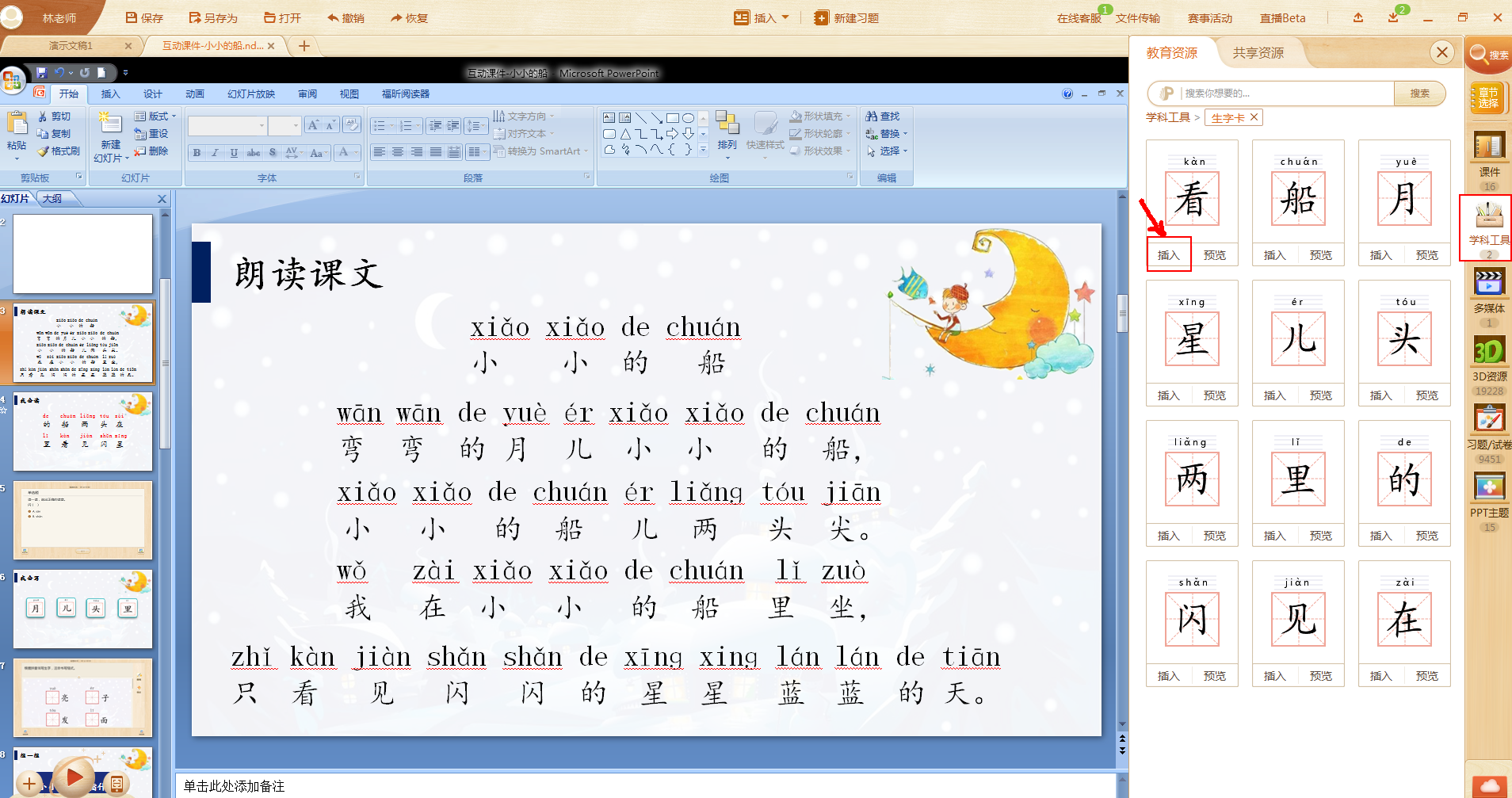Insert the 看 character card
The width and height of the screenshot is (1512, 798).
point(1168,254)
